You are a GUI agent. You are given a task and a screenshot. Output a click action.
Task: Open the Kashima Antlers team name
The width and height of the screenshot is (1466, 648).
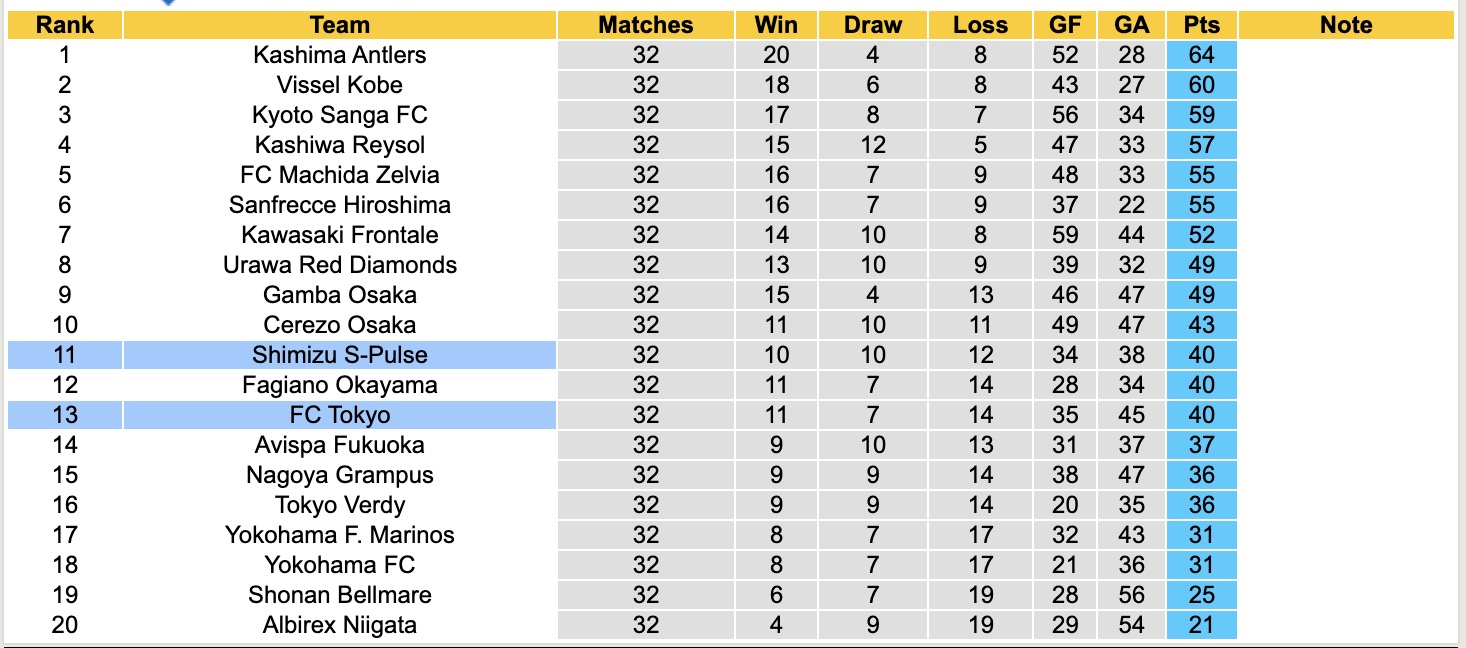[339, 55]
